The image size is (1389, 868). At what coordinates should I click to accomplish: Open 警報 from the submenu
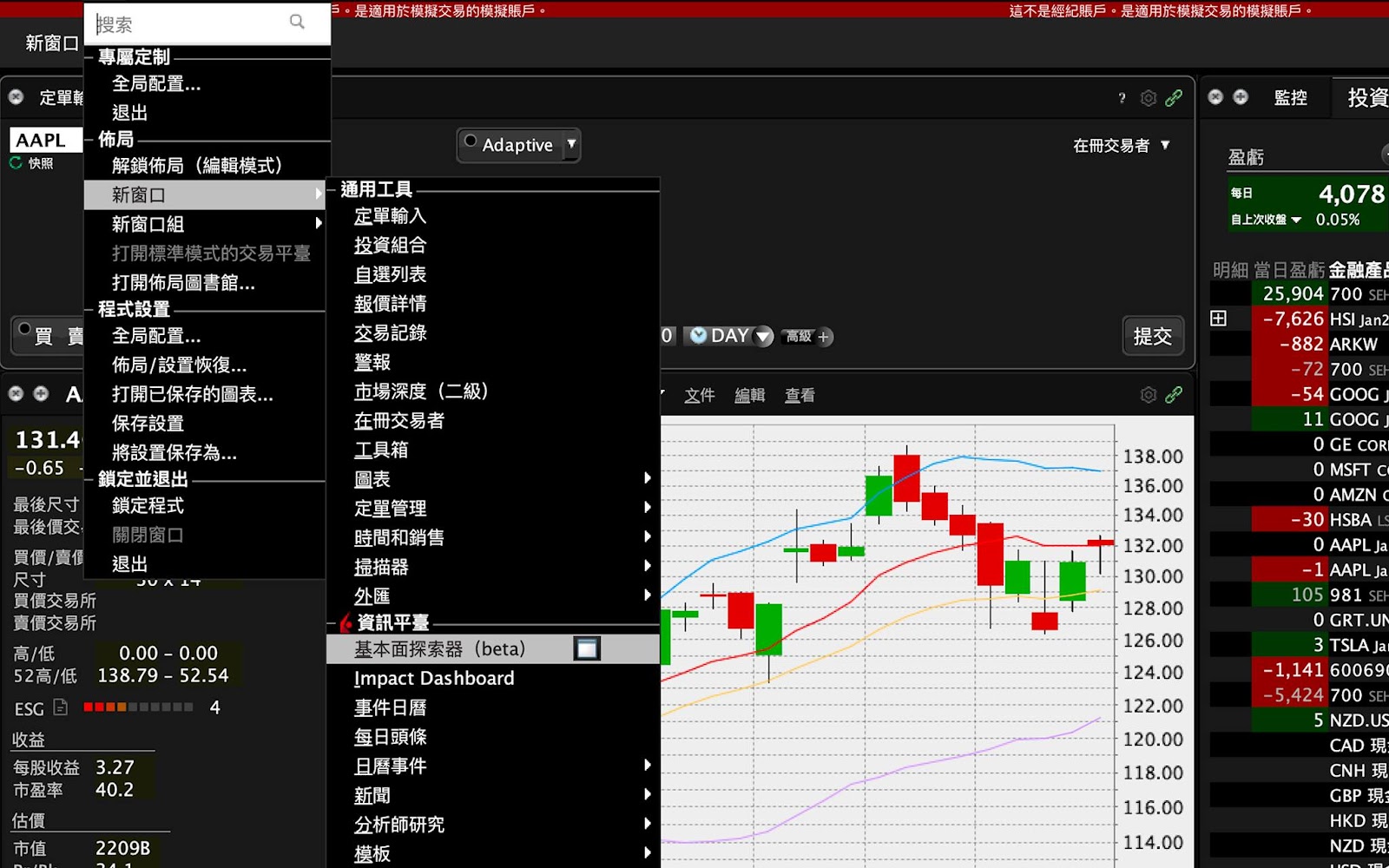pos(493,362)
